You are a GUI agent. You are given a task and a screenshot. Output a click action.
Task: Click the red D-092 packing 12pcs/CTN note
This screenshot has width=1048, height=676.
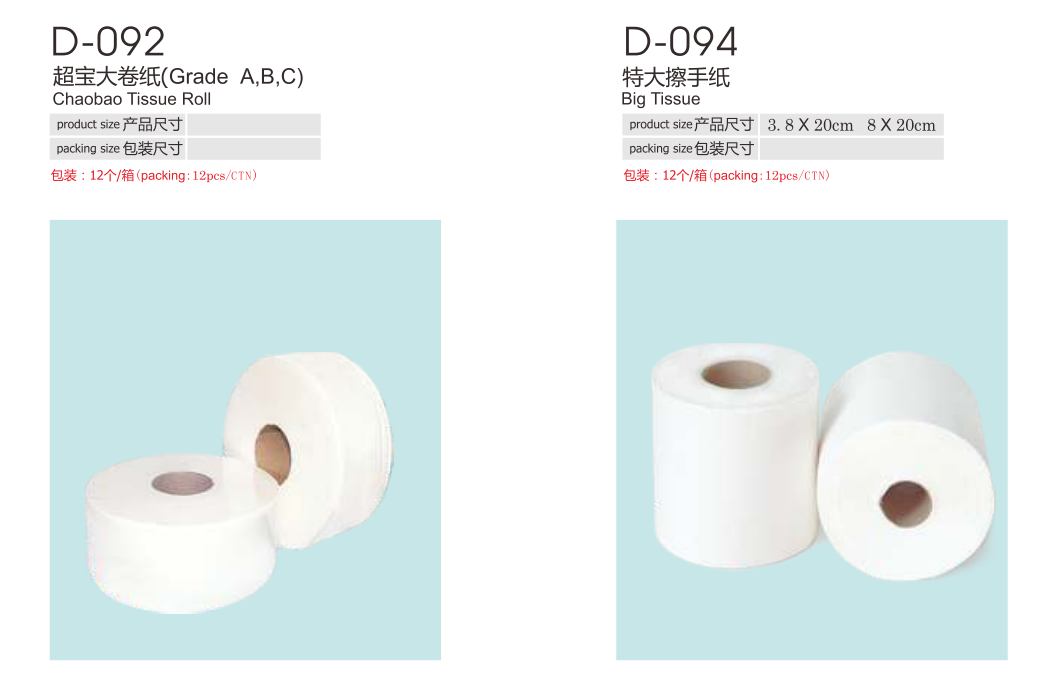coord(154,175)
